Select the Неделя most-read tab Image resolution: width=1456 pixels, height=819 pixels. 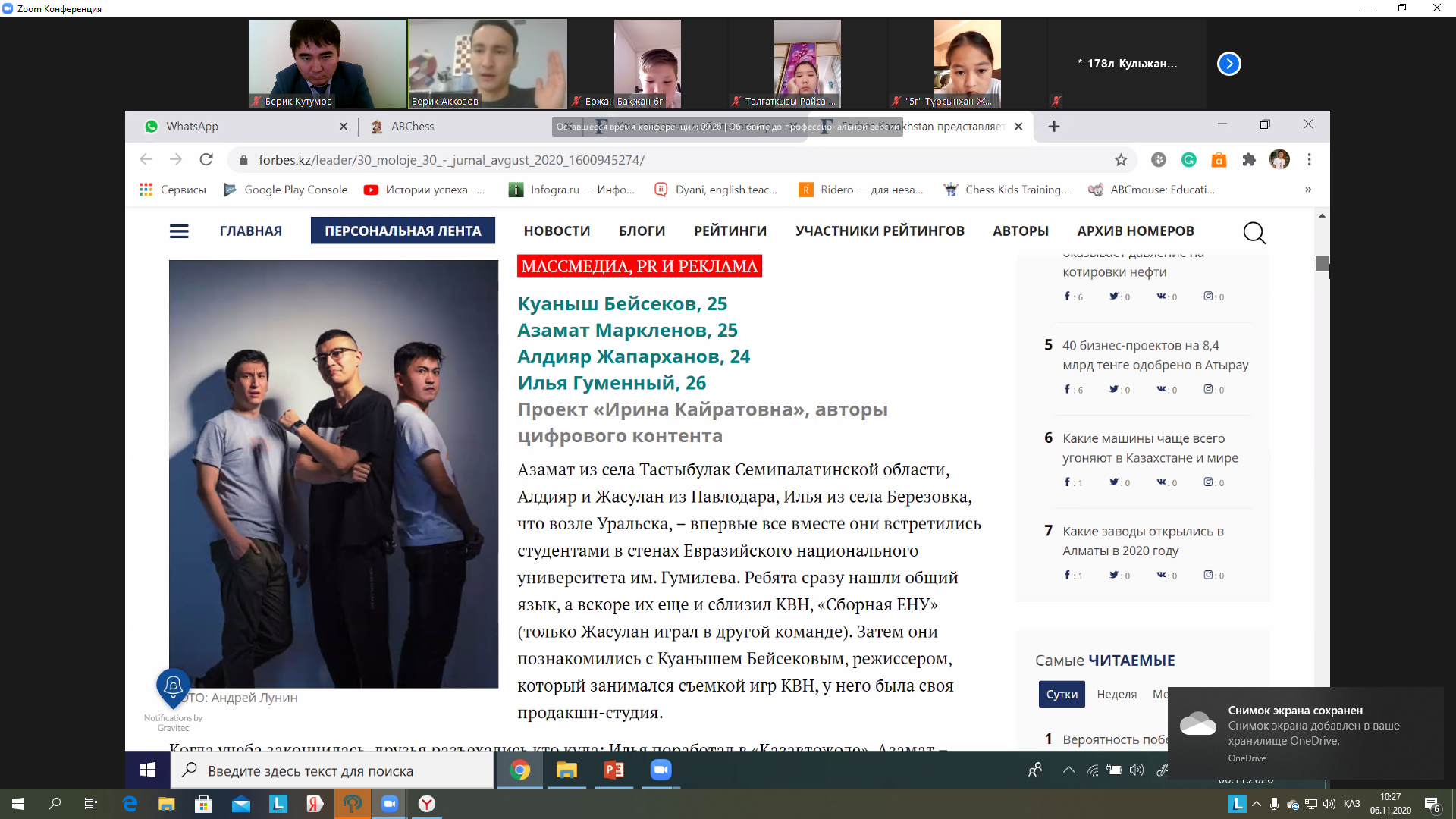[x=1116, y=695]
